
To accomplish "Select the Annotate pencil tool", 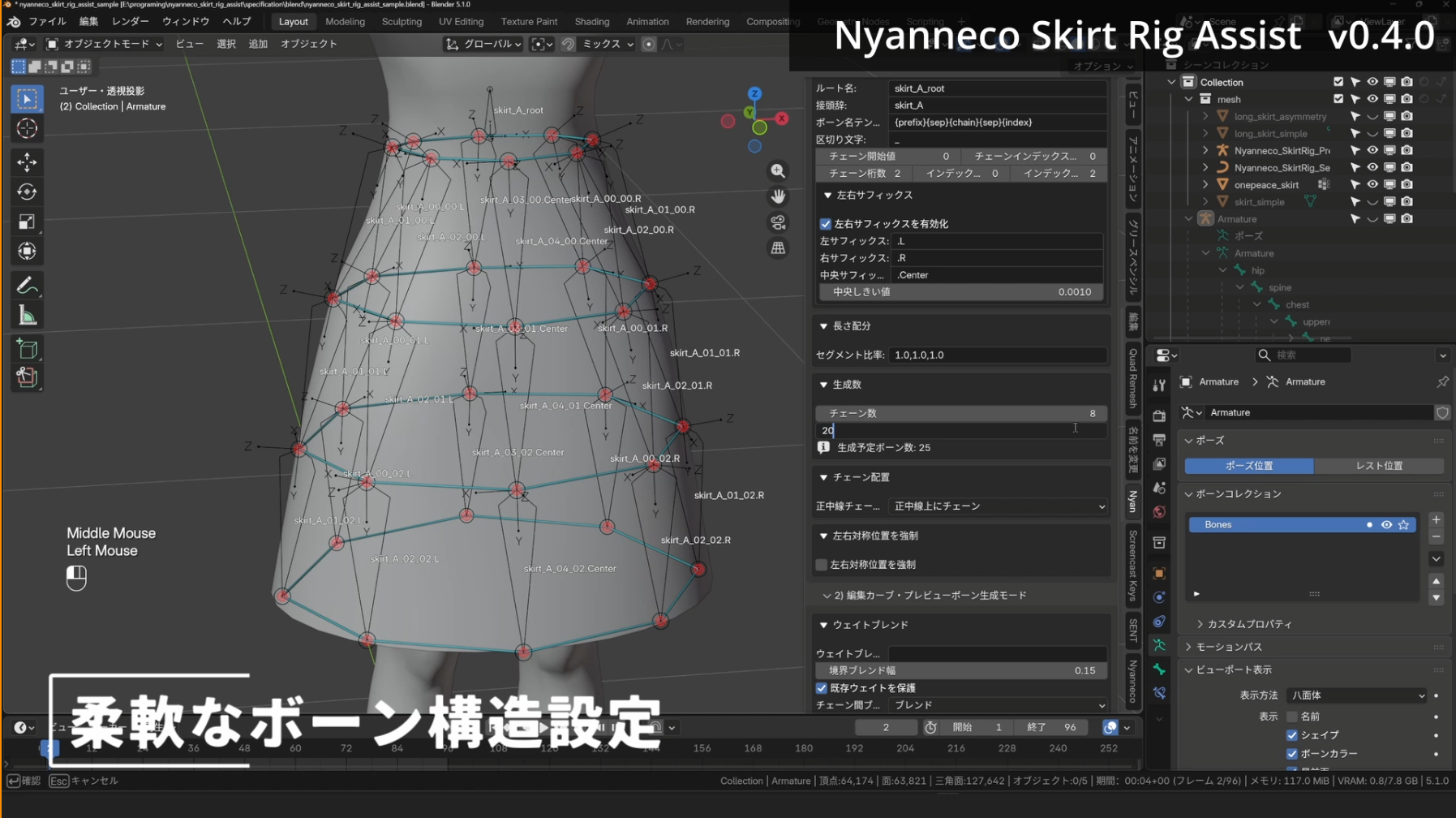I will pos(27,286).
